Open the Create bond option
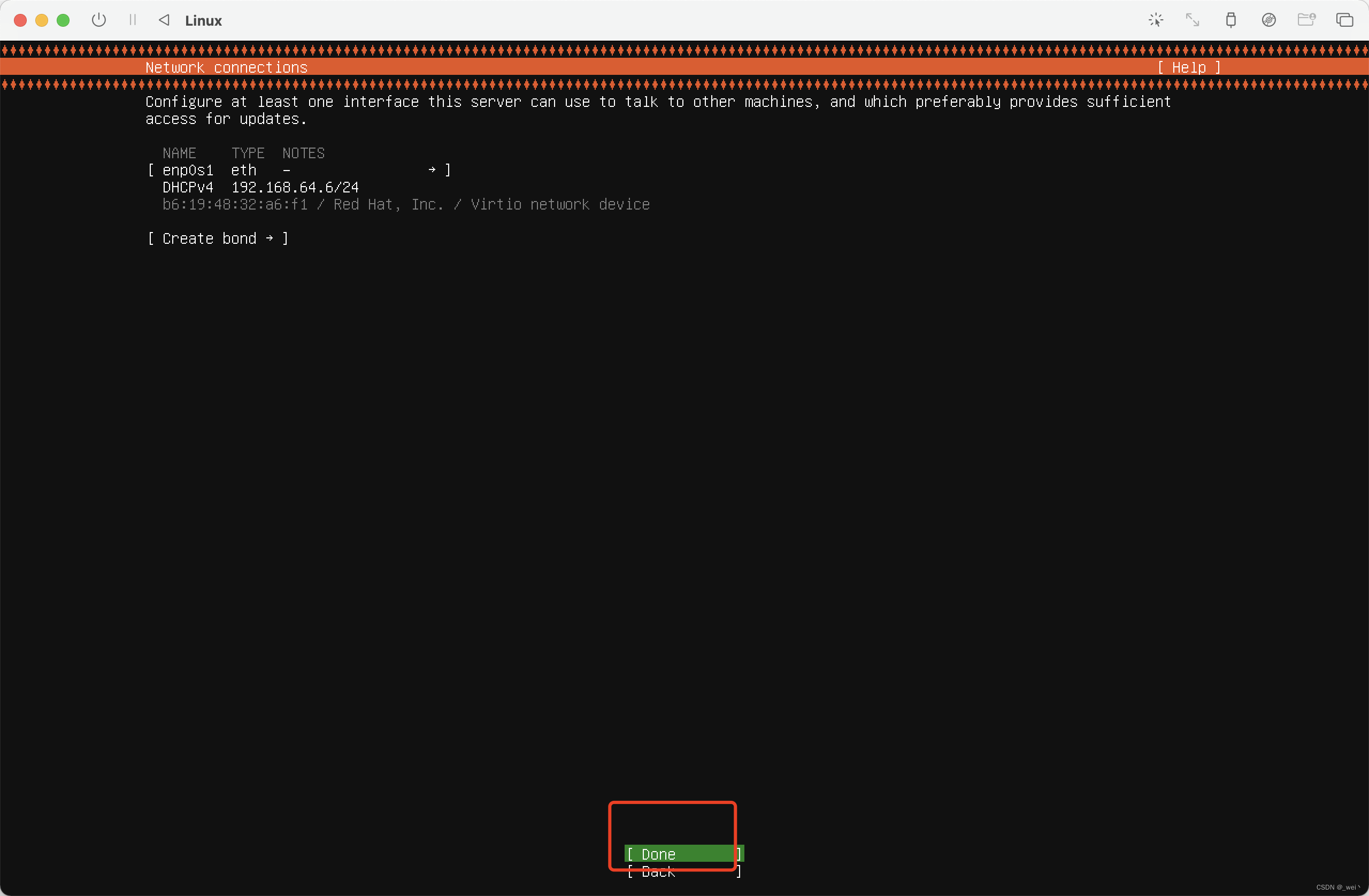This screenshot has width=1369, height=896. [x=218, y=238]
